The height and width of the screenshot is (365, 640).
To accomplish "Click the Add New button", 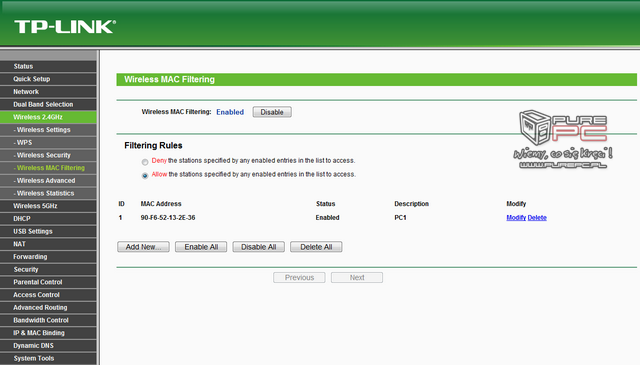I will point(143,247).
